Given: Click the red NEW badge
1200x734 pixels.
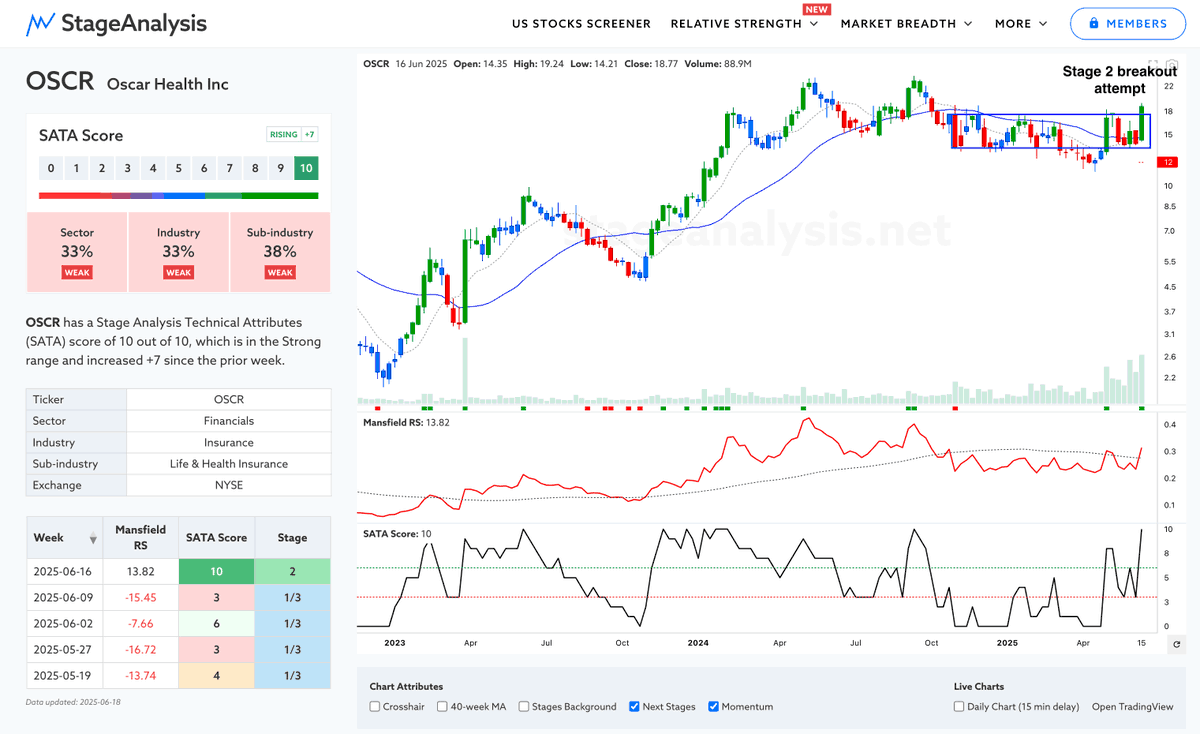Looking at the screenshot, I should pyautogui.click(x=816, y=9).
